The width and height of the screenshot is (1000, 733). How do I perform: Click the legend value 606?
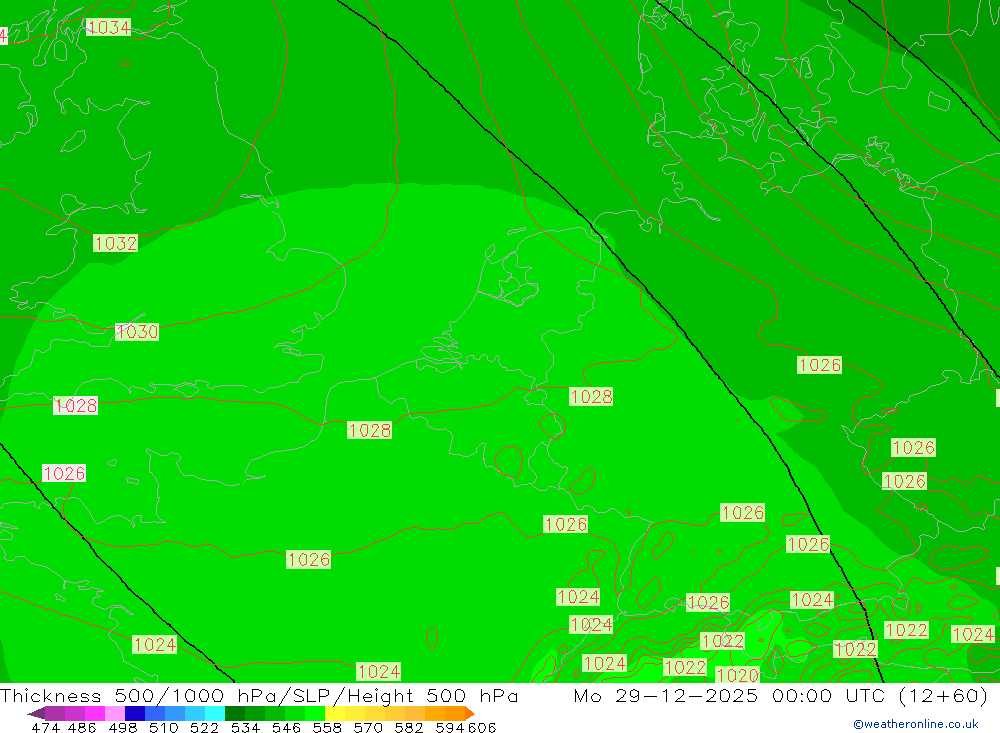[x=482, y=727]
